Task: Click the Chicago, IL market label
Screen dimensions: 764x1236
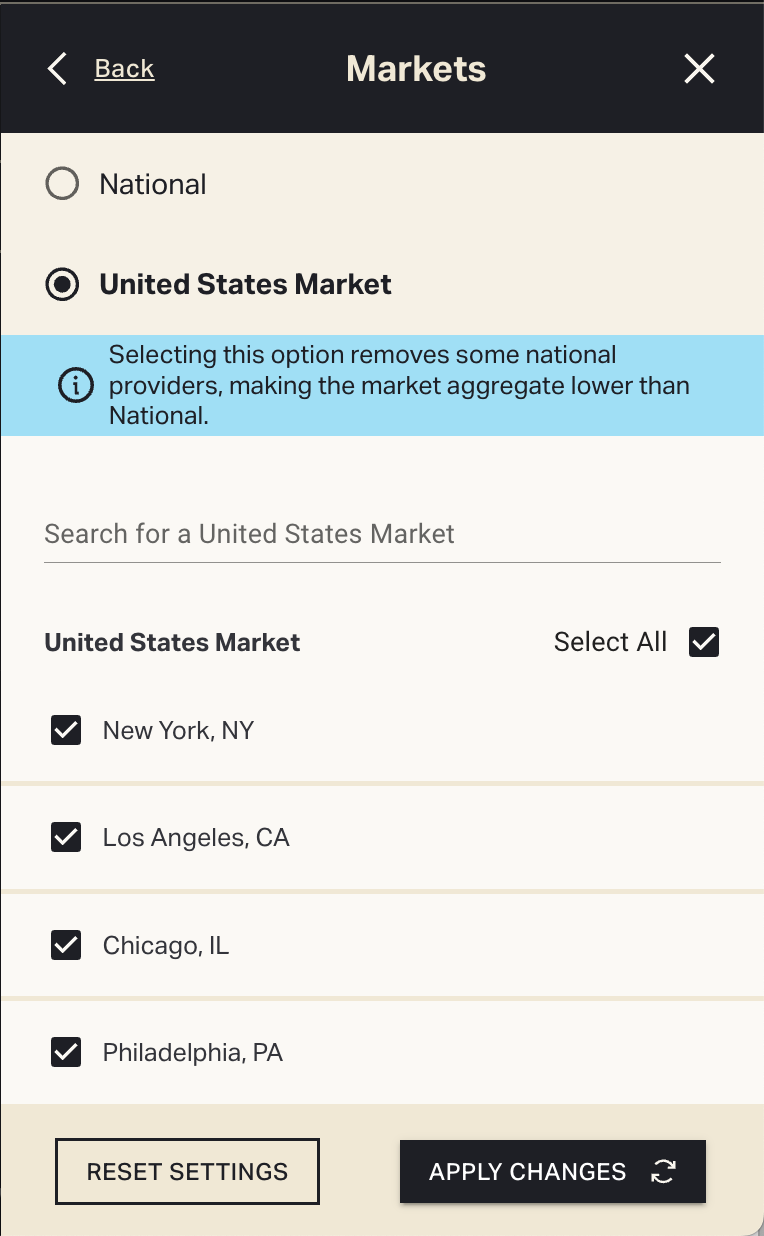Action: click(166, 945)
